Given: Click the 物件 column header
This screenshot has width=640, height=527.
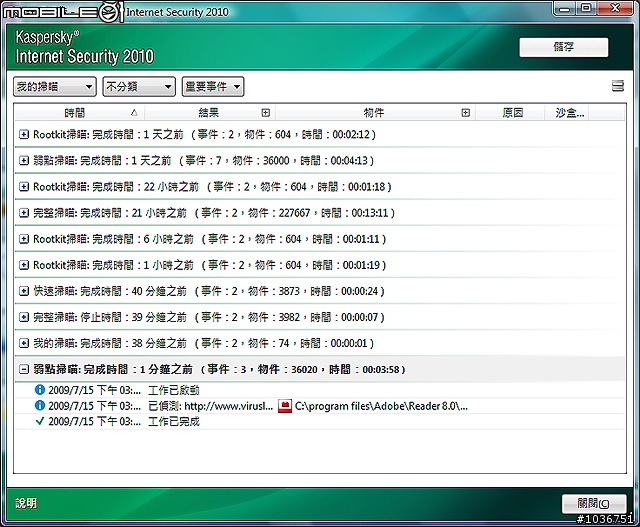Looking at the screenshot, I should [375, 113].
